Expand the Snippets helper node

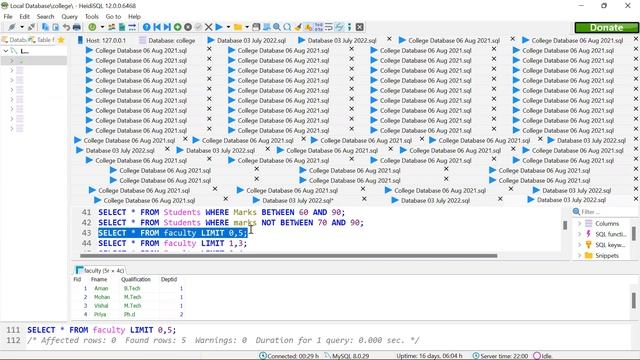[x=579, y=256]
